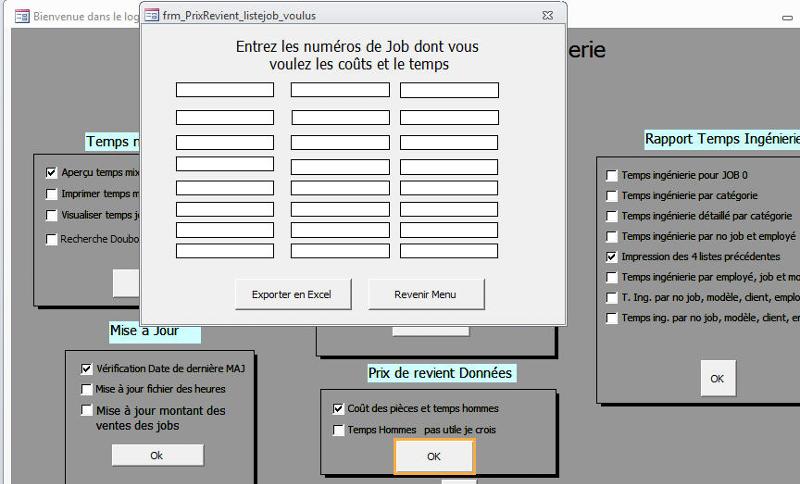Toggle Impression des 4 listes précédentes
Screen dimensions: 800x484
[x=612, y=257]
